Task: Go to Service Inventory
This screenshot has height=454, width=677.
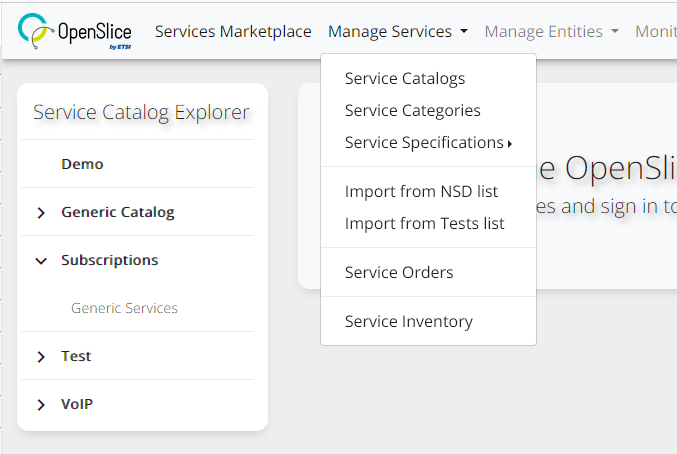Action: [x=408, y=321]
